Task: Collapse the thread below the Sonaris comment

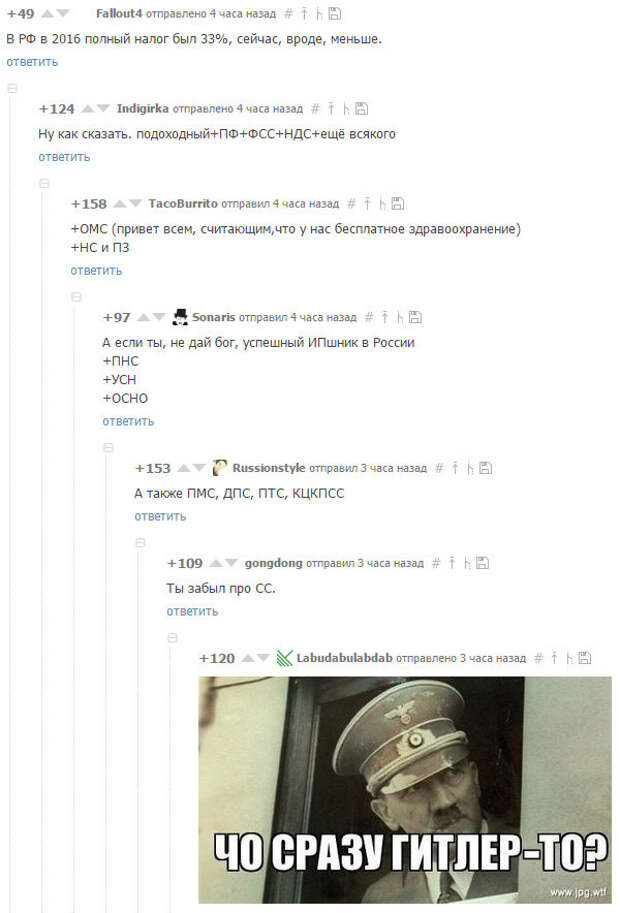Action: [108, 448]
